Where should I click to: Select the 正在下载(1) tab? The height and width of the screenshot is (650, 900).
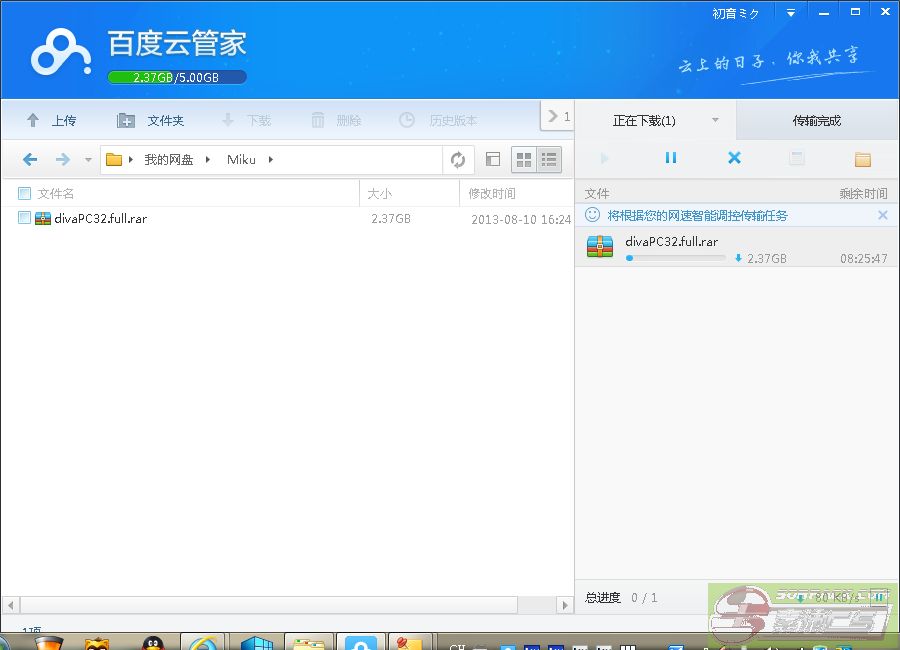click(x=644, y=120)
